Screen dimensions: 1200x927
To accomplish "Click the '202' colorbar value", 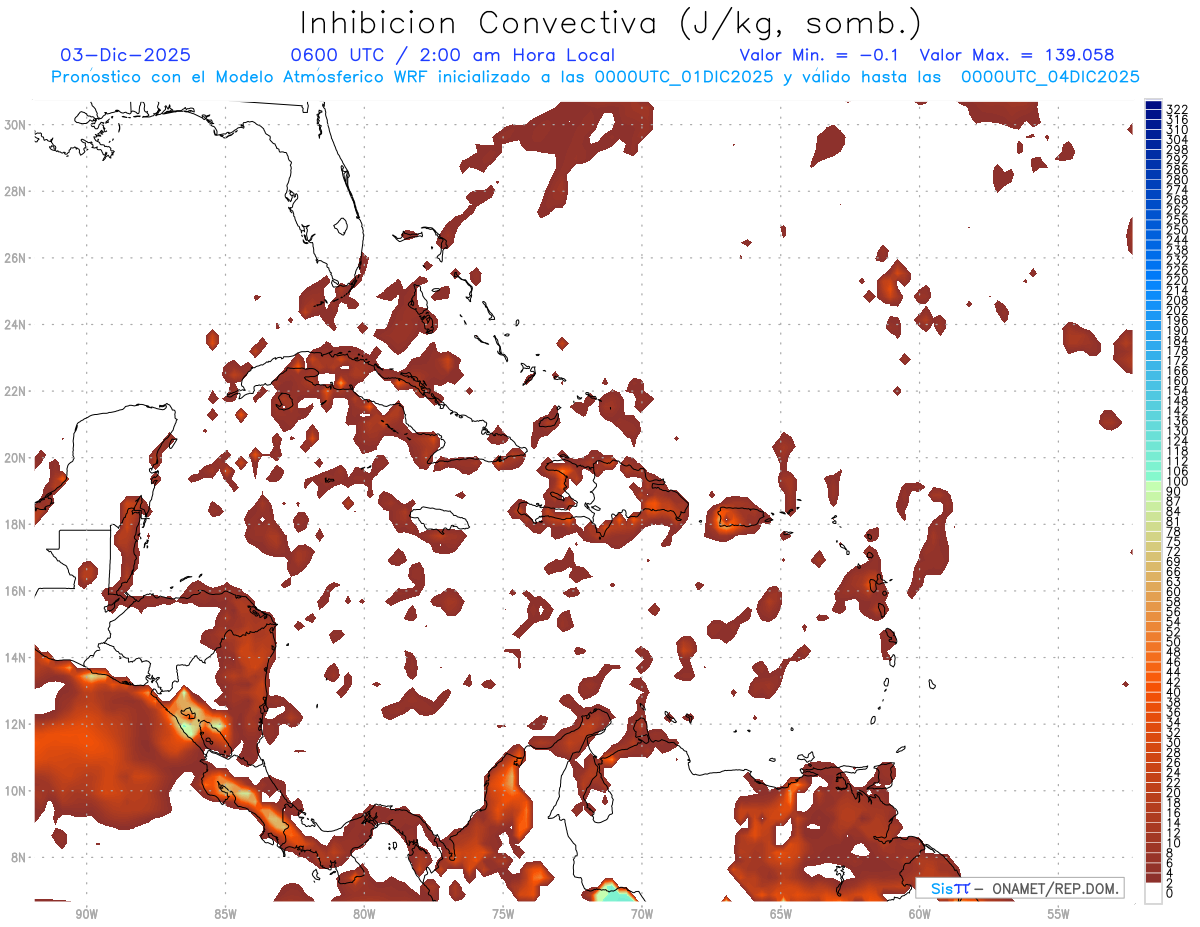I will 1176,310.
